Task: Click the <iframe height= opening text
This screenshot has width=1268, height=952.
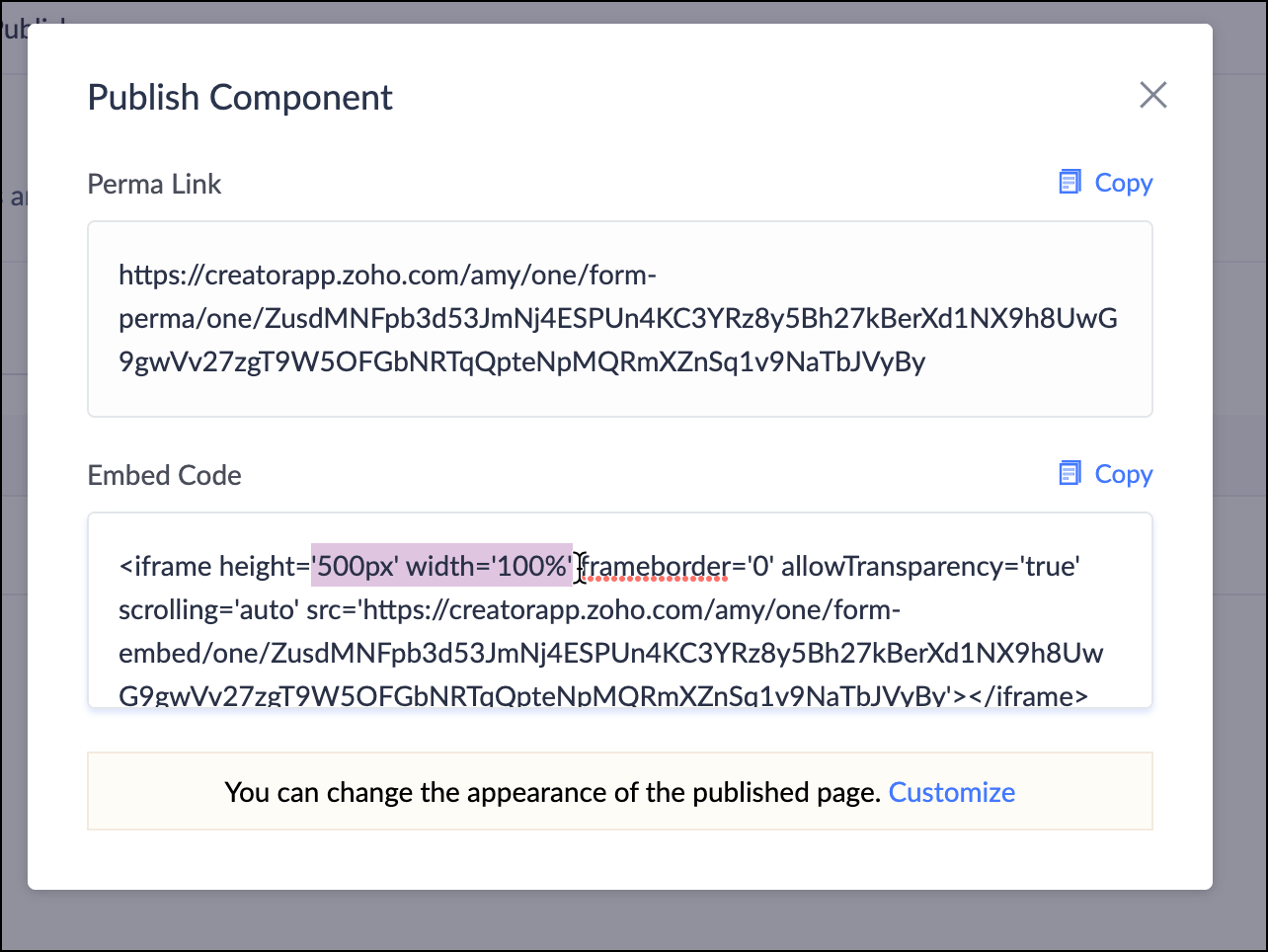Action: [214, 566]
